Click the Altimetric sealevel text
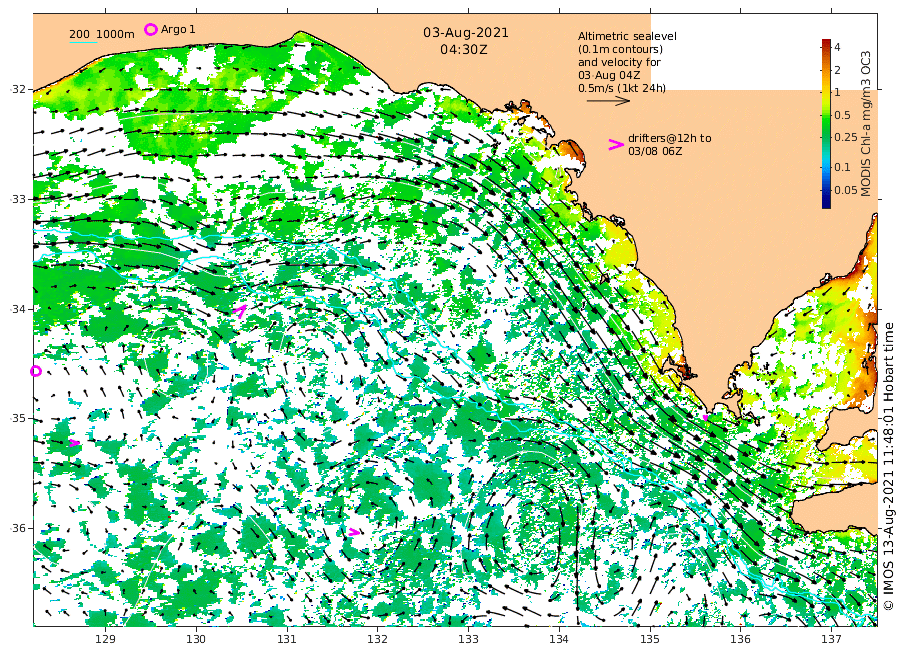The height and width of the screenshot is (660, 900). [x=627, y=36]
